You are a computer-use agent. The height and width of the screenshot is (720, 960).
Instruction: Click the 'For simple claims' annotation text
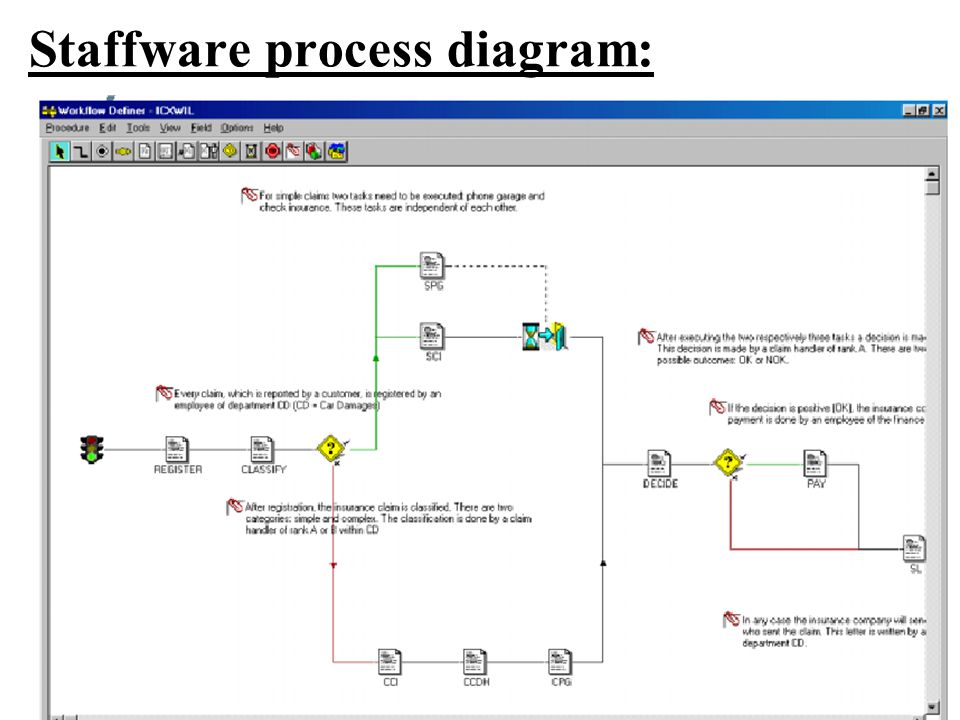402,201
